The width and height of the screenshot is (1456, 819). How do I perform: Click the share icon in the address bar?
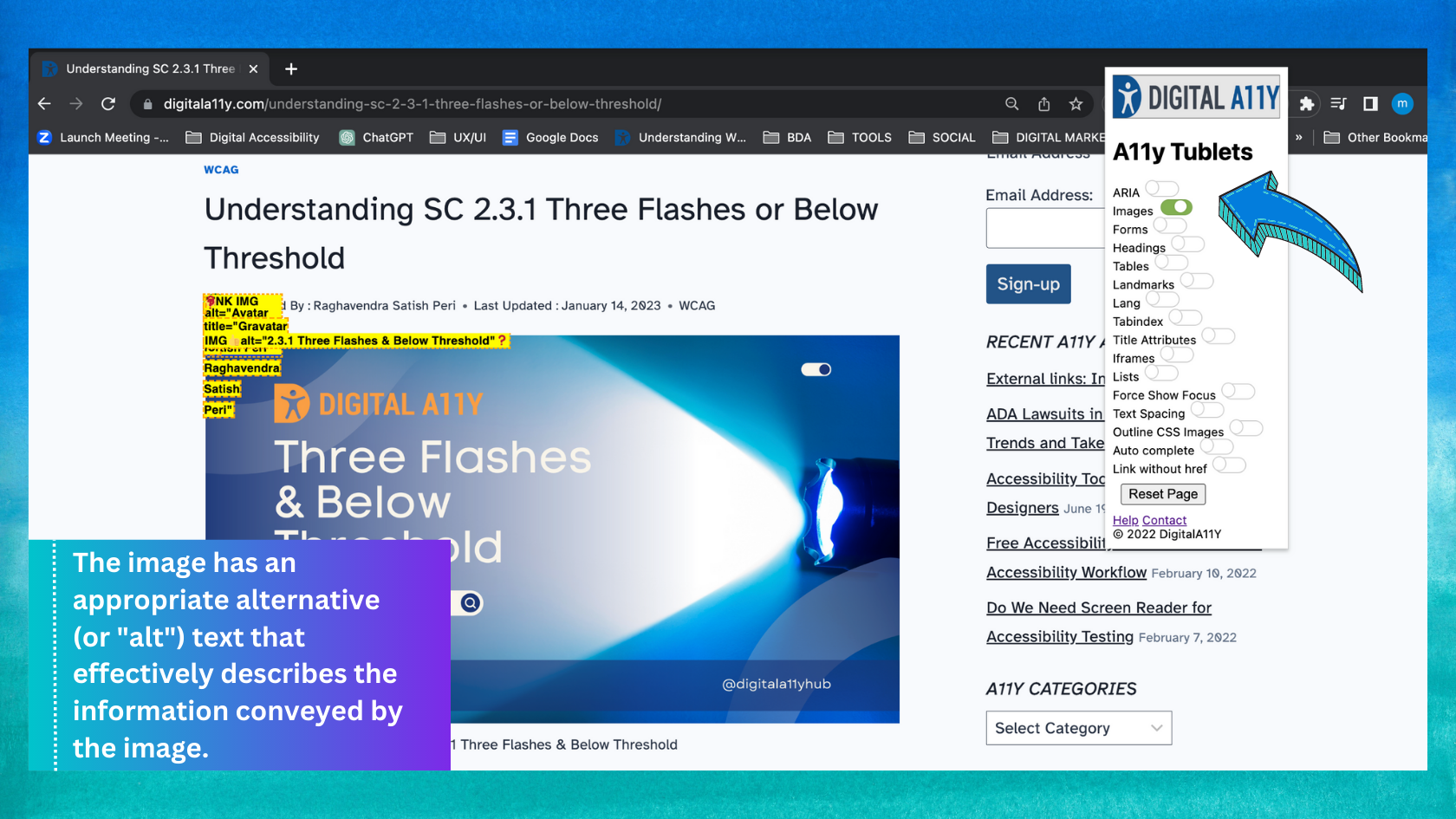[x=1043, y=104]
